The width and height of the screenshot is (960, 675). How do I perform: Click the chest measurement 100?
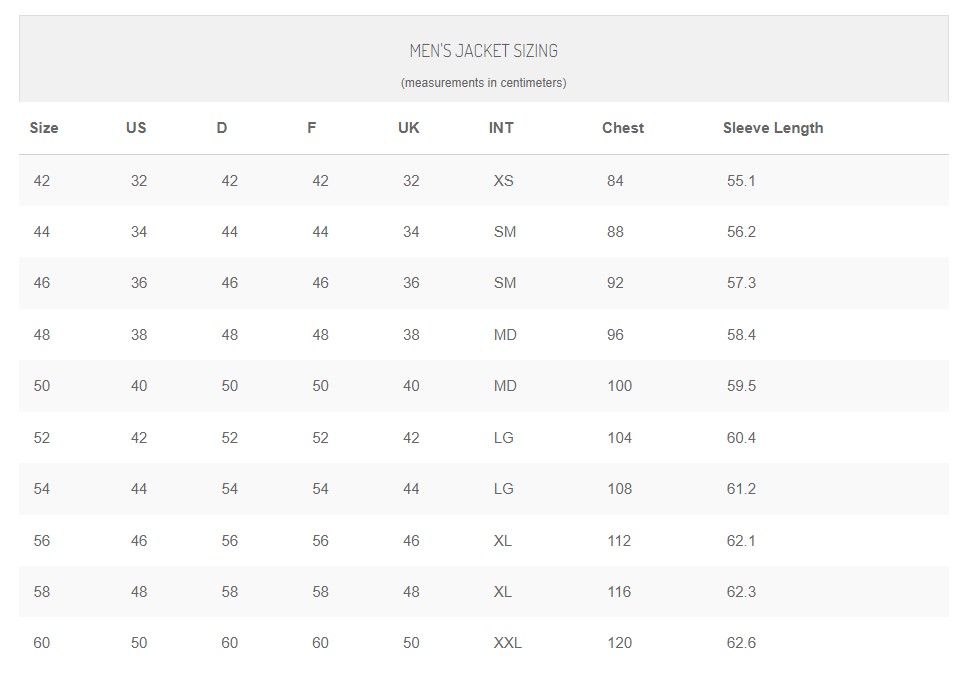click(619, 386)
